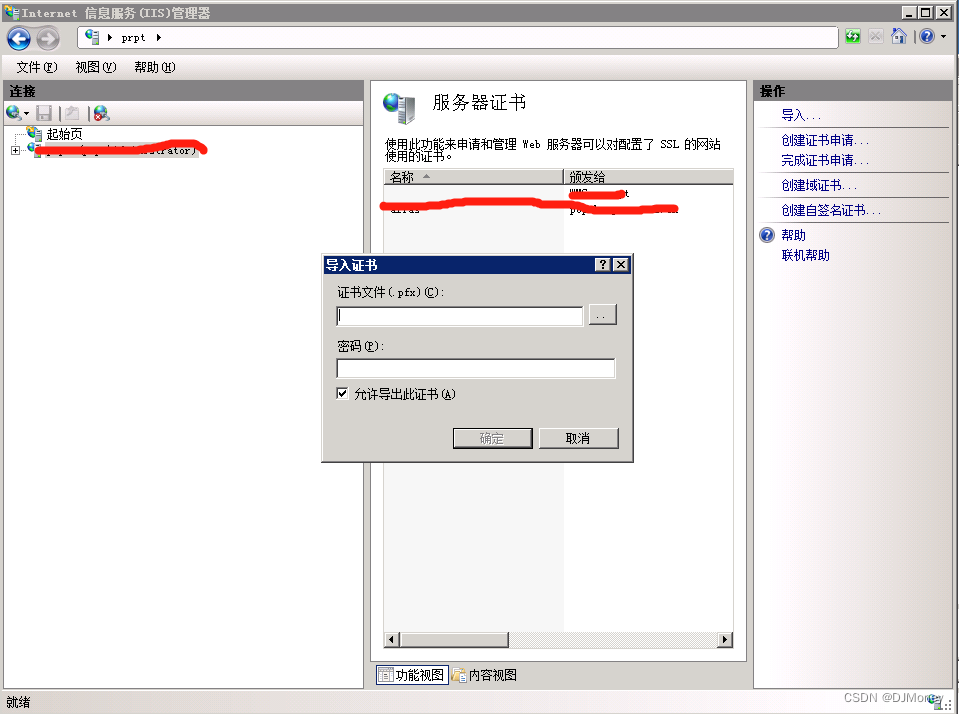Click the delete connection icon
The height and width of the screenshot is (714, 959).
[102, 113]
